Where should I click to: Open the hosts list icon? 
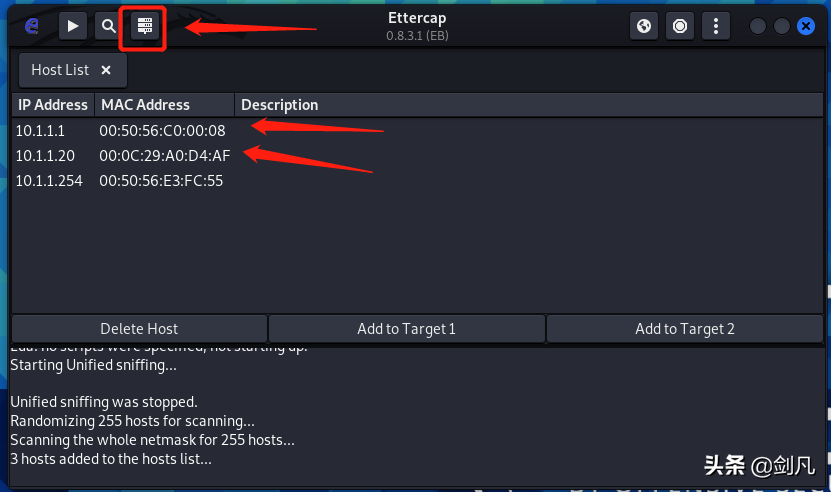coord(145,26)
